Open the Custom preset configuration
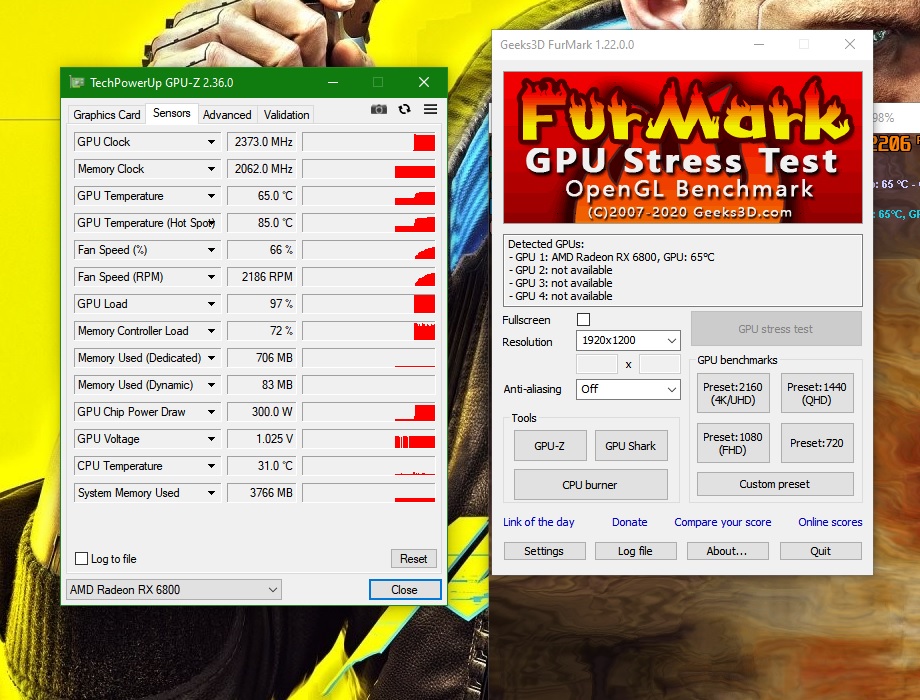This screenshot has width=920, height=700. pyautogui.click(x=774, y=484)
